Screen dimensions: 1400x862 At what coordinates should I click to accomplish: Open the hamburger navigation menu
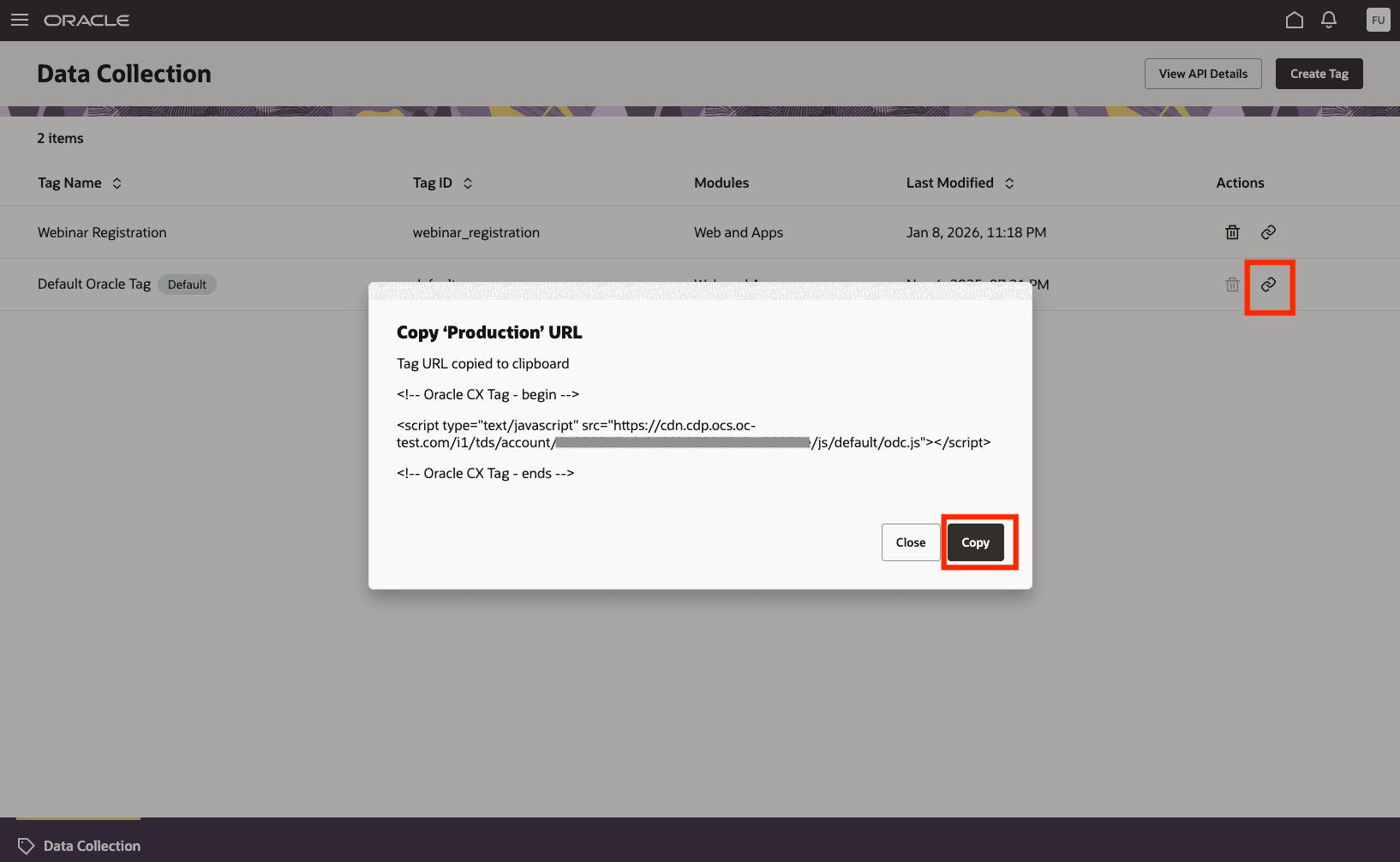[19, 20]
